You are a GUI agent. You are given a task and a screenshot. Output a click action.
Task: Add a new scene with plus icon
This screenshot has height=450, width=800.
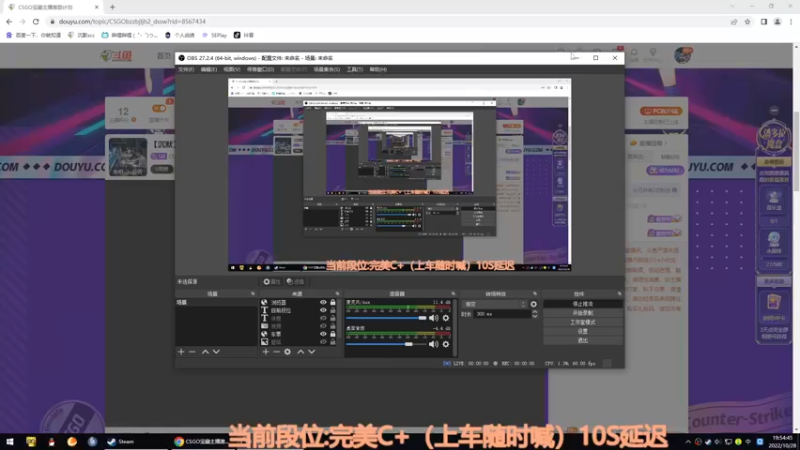[x=181, y=352]
